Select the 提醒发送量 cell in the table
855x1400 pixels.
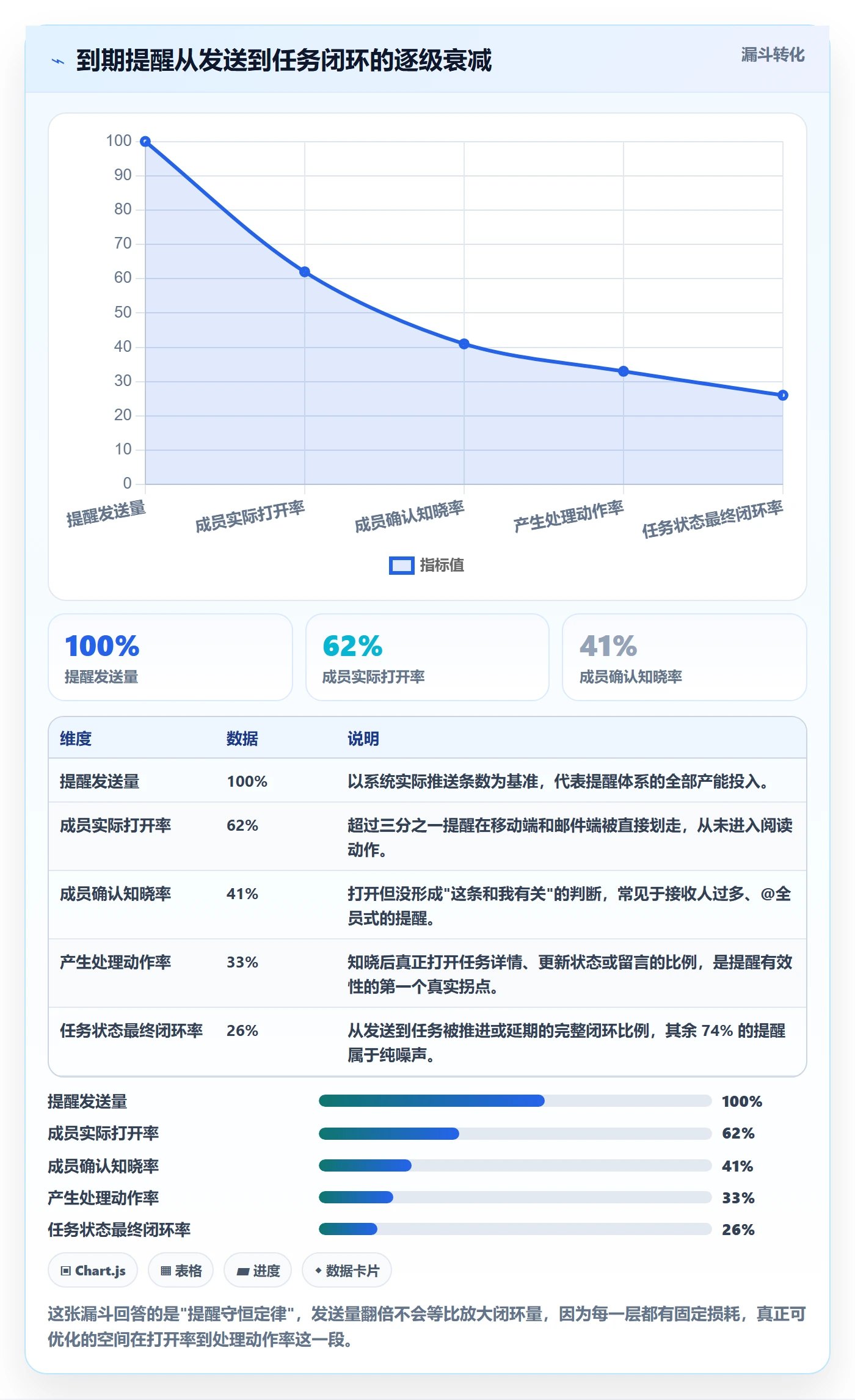[x=100, y=781]
